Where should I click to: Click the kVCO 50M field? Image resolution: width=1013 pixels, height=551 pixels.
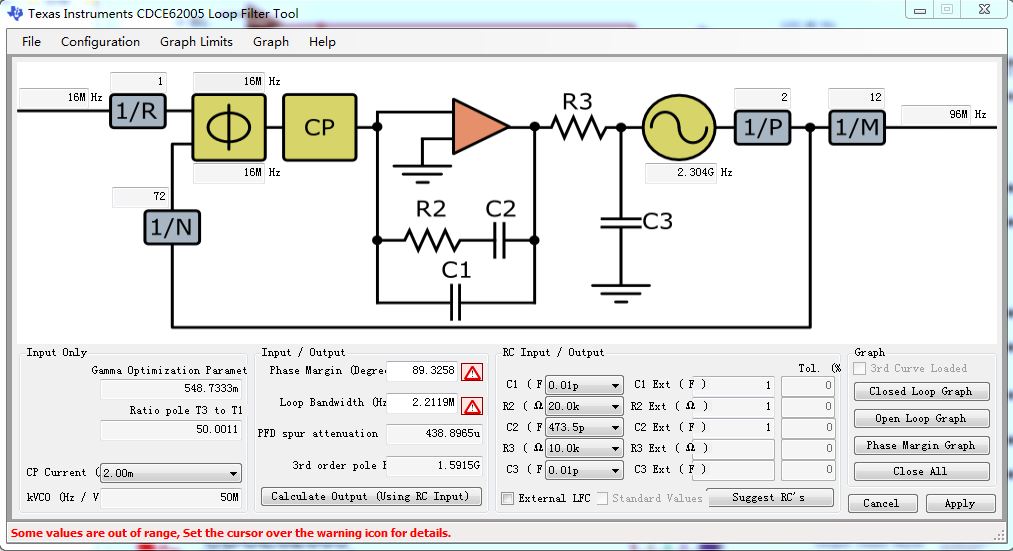(172, 497)
